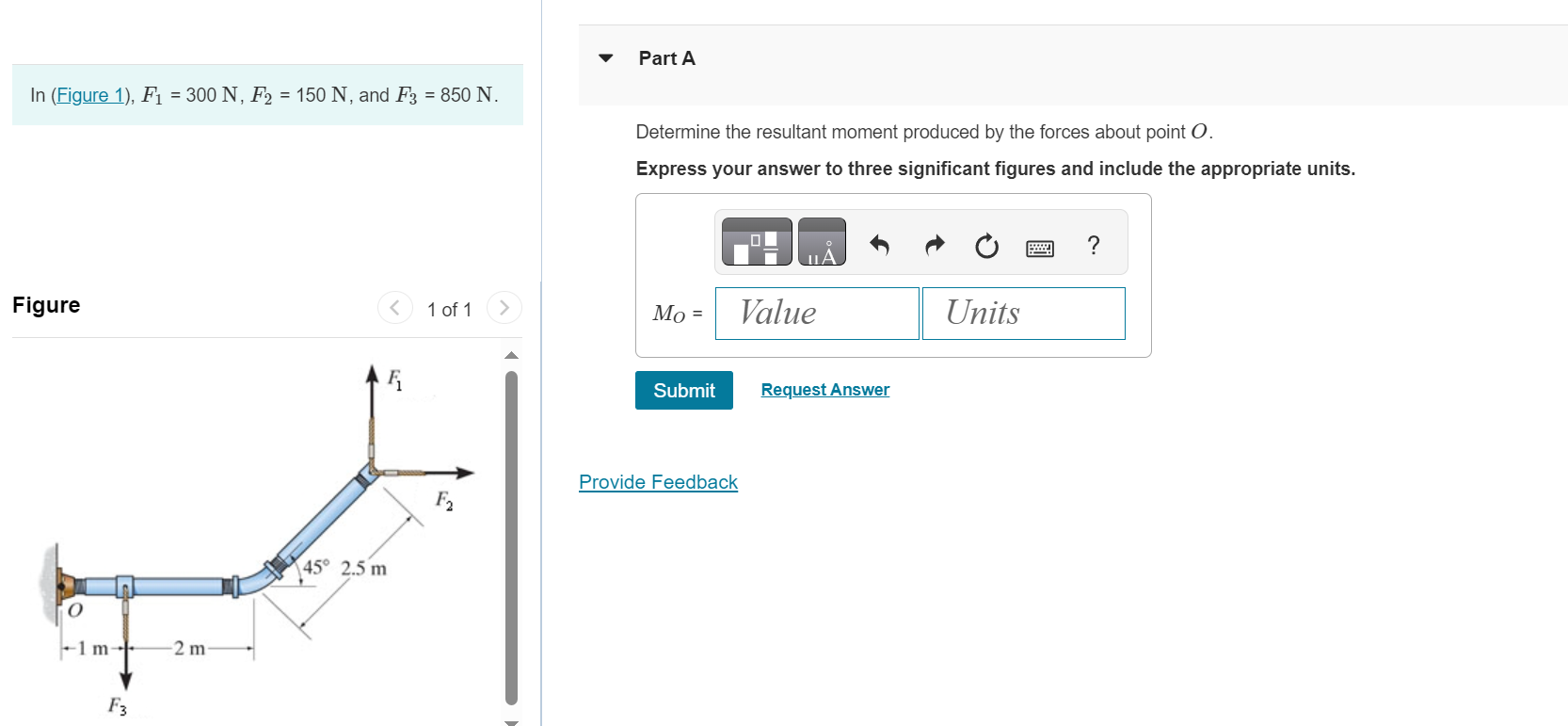Open the Figure 1 hyperlink in the problem statement
Screen dimensions: 1568x726
(x=89, y=94)
